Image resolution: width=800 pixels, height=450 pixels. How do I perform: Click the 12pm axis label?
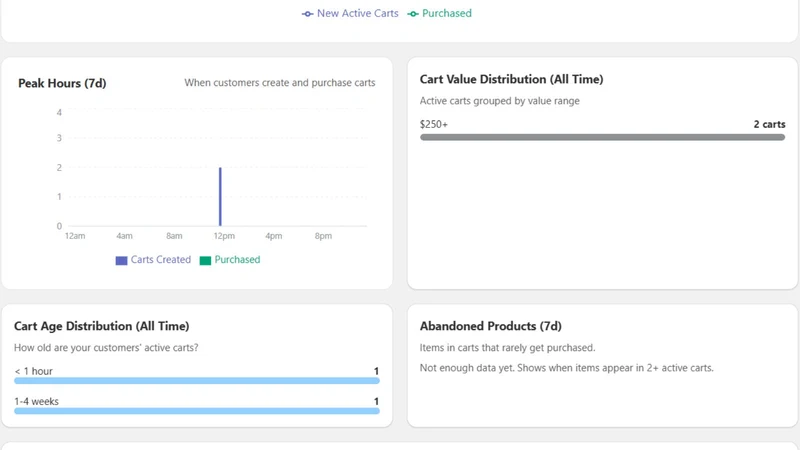(224, 236)
